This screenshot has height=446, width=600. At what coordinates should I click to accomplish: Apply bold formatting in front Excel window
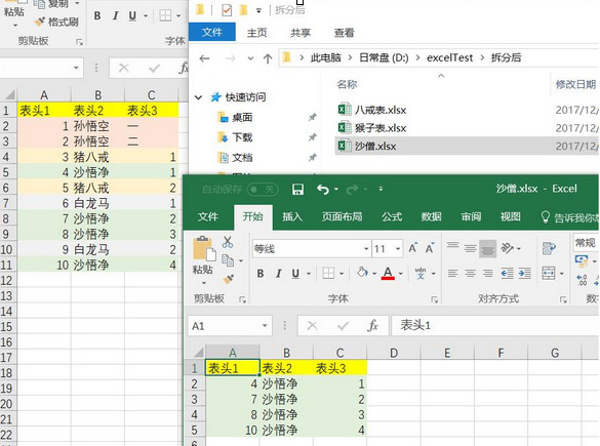(x=261, y=273)
